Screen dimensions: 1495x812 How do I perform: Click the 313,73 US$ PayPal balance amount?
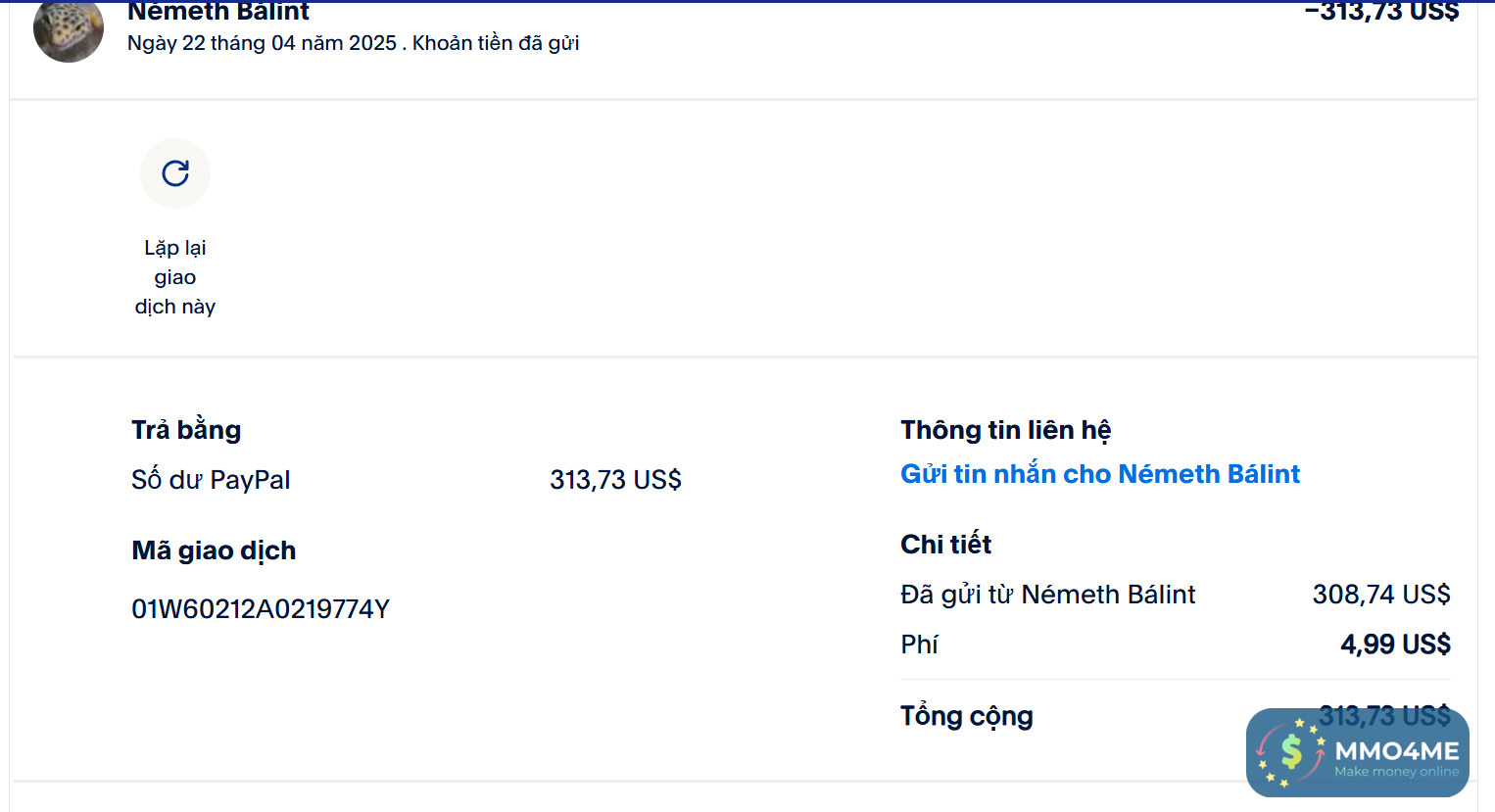pyautogui.click(x=615, y=480)
